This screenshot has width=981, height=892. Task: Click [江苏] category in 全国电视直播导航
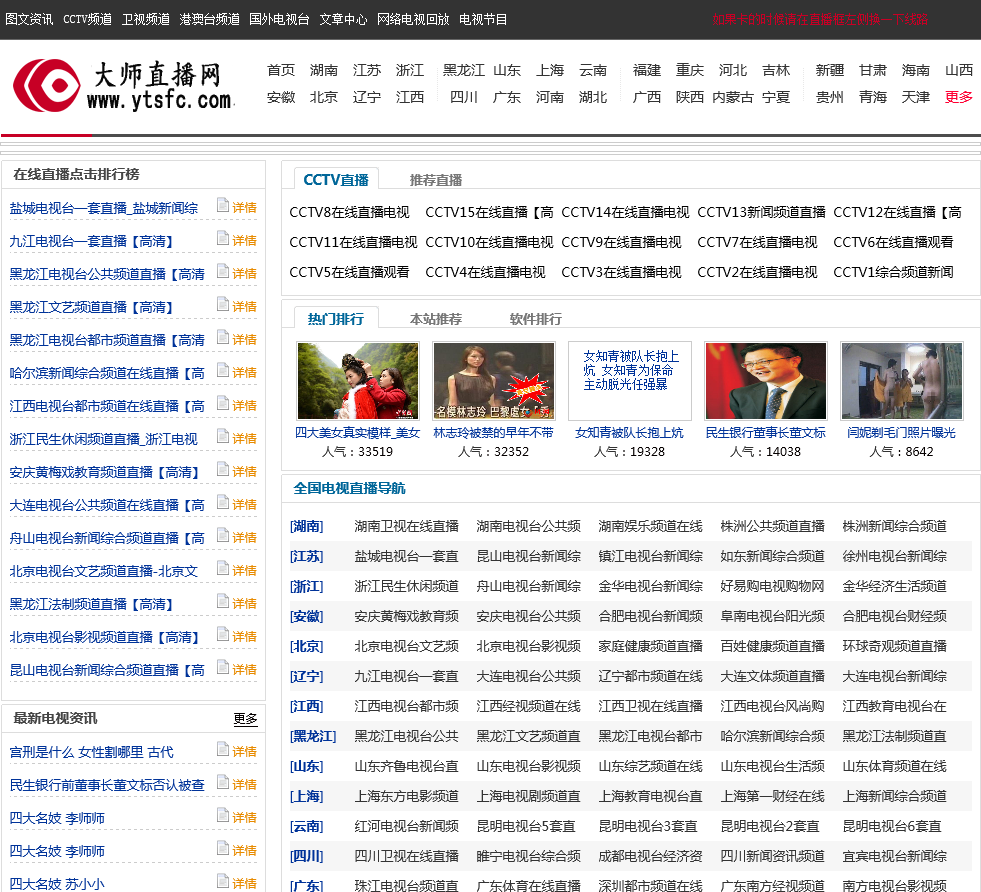(x=307, y=557)
